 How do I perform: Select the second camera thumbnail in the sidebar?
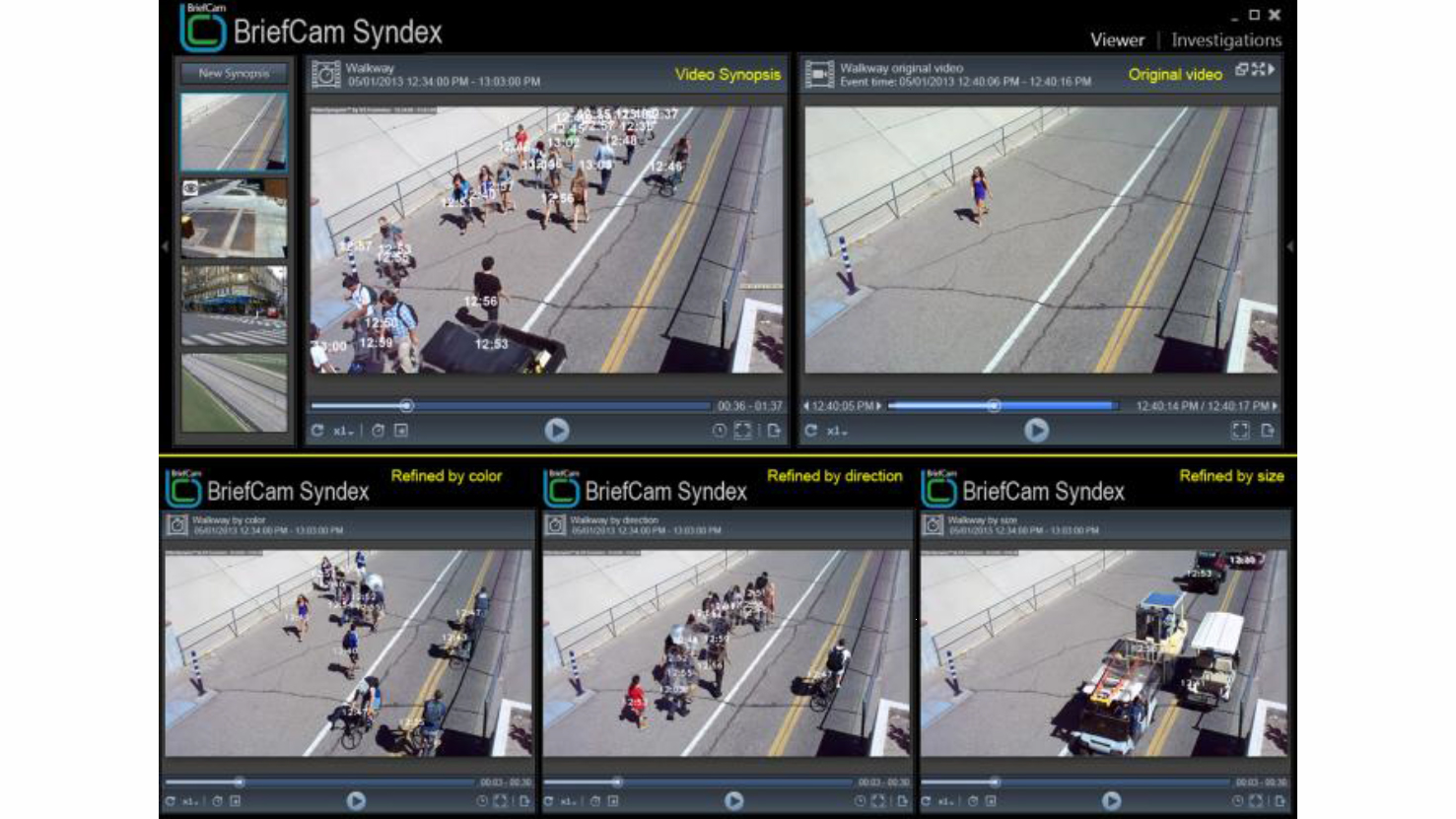click(x=233, y=219)
